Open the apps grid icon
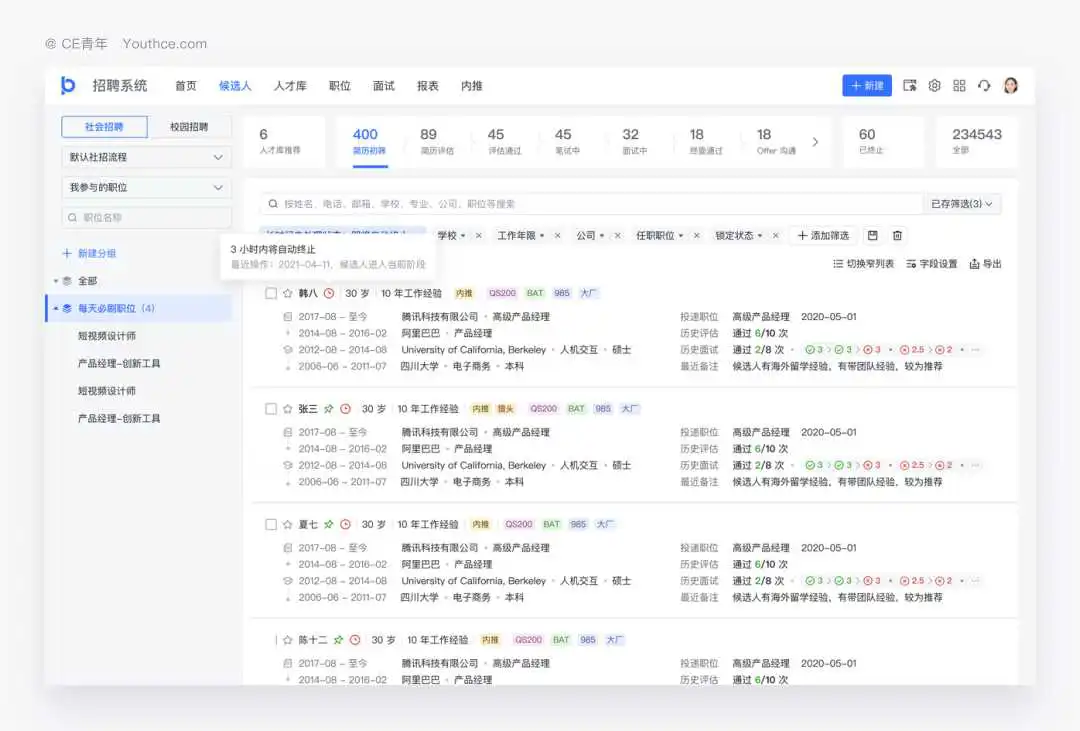Viewport: 1080px width, 731px height. [x=959, y=86]
